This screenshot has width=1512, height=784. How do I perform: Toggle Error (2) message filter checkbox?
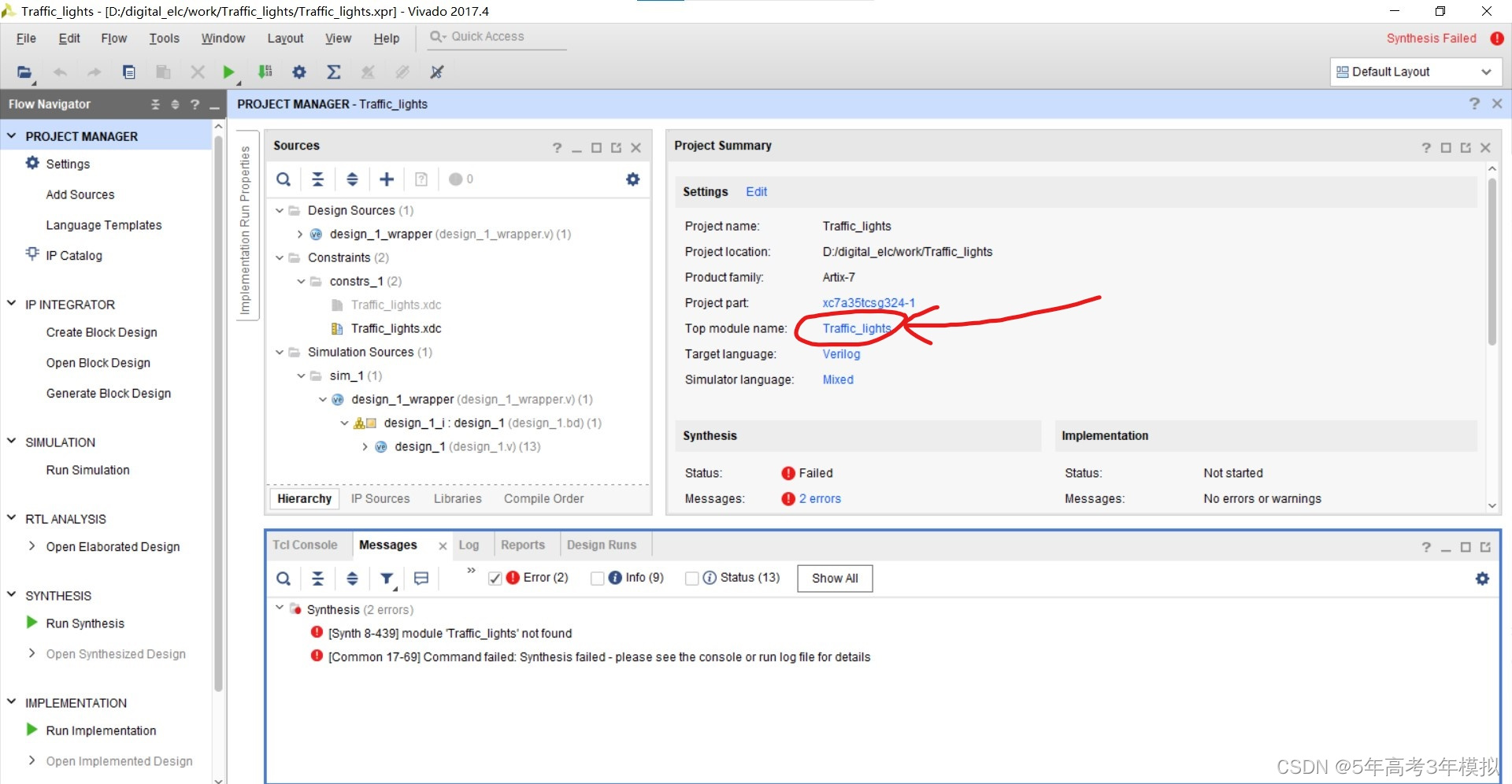(495, 579)
